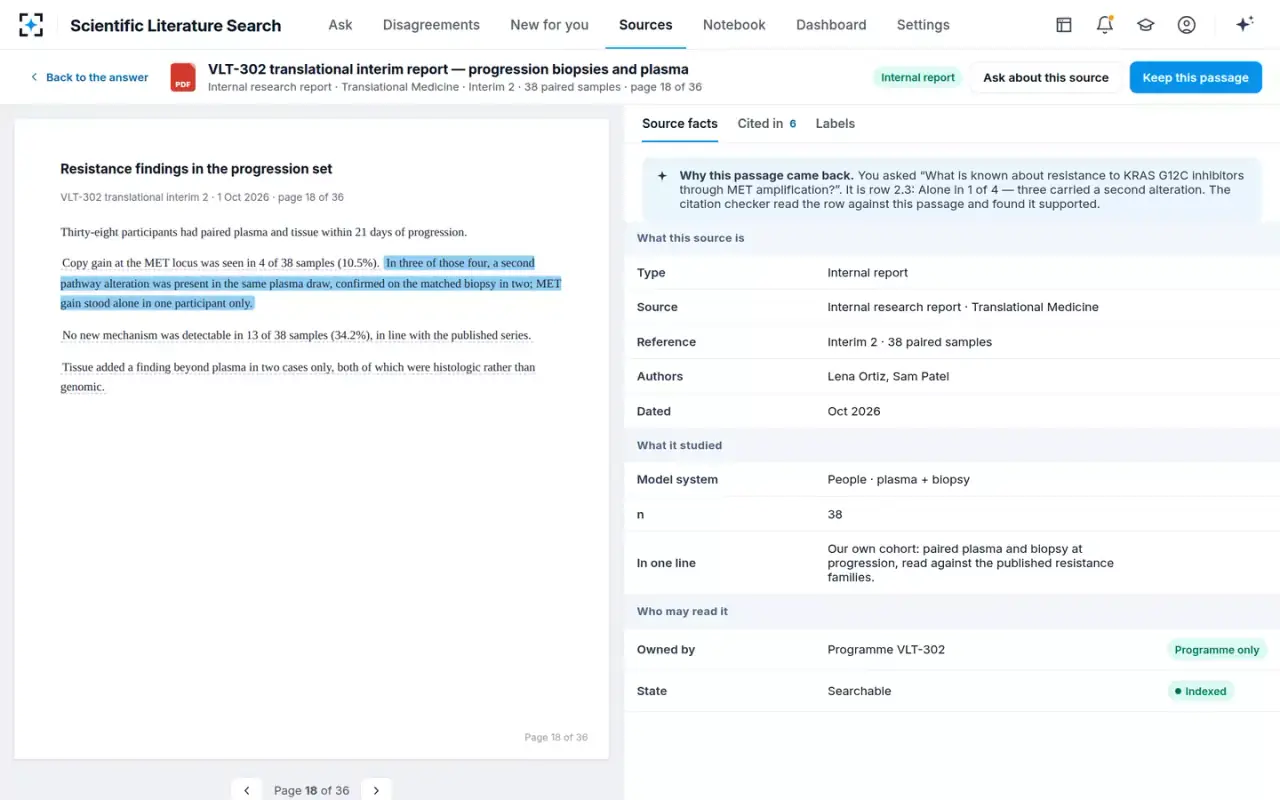Select the Sources tab
1280x800 pixels.
[x=646, y=25]
